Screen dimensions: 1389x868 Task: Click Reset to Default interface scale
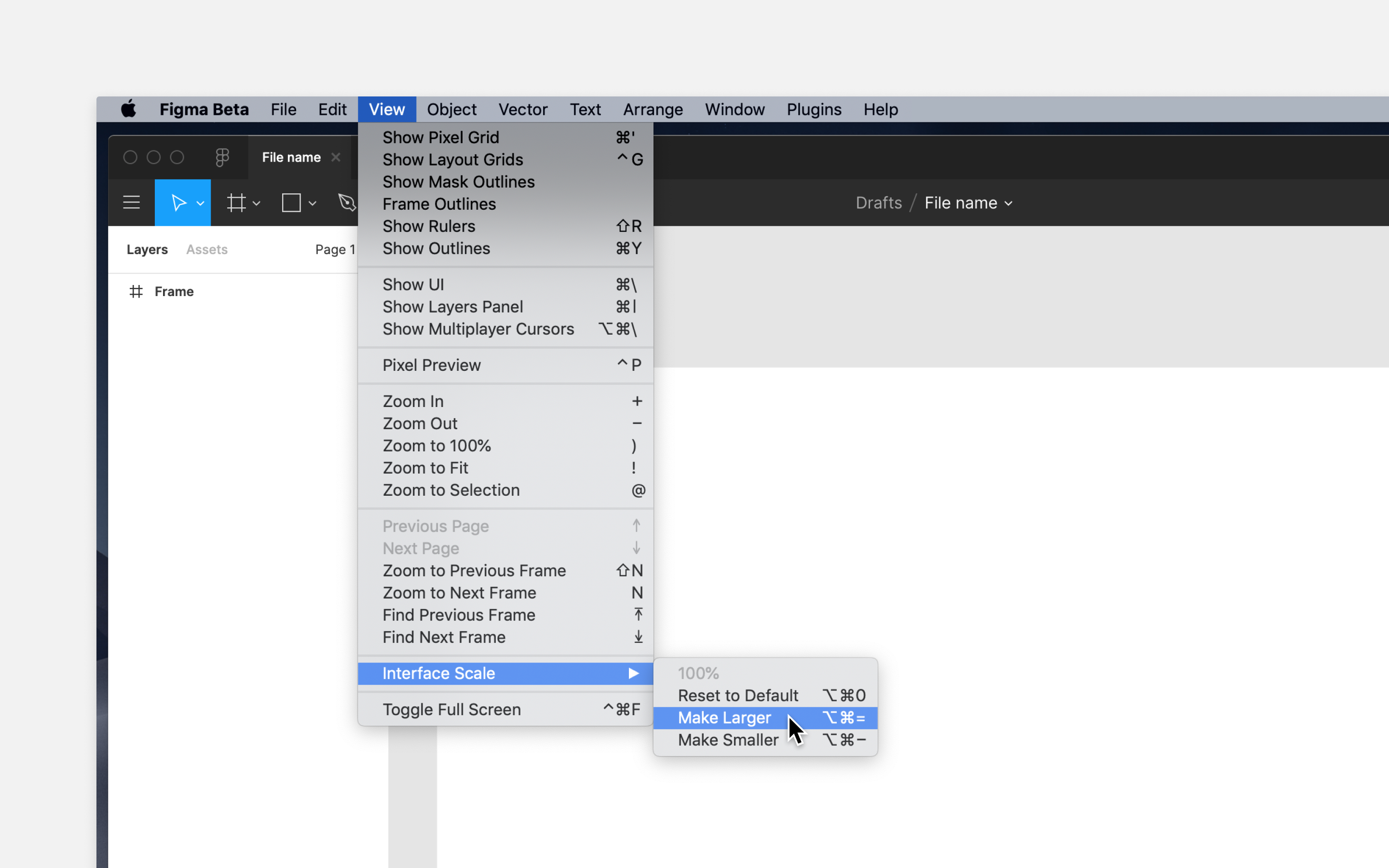(738, 695)
